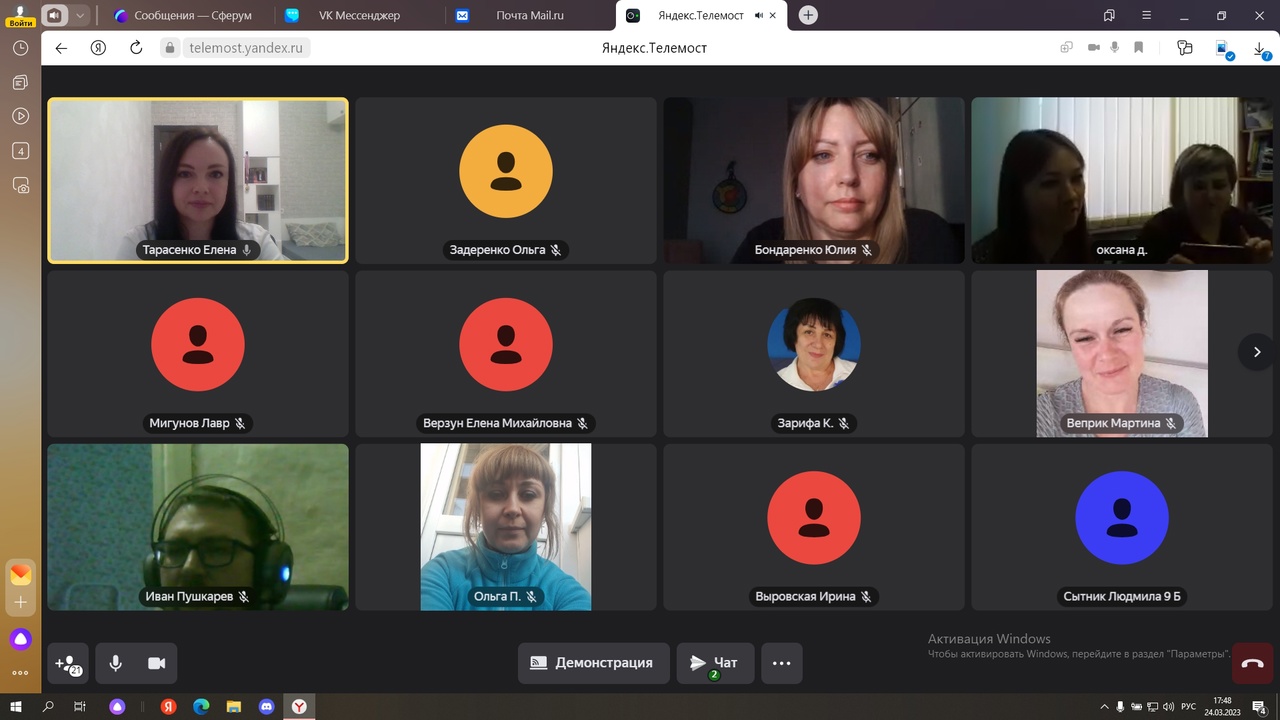This screenshot has height=720, width=1280.
Task: Open the Windows Start menu
Action: (16, 706)
